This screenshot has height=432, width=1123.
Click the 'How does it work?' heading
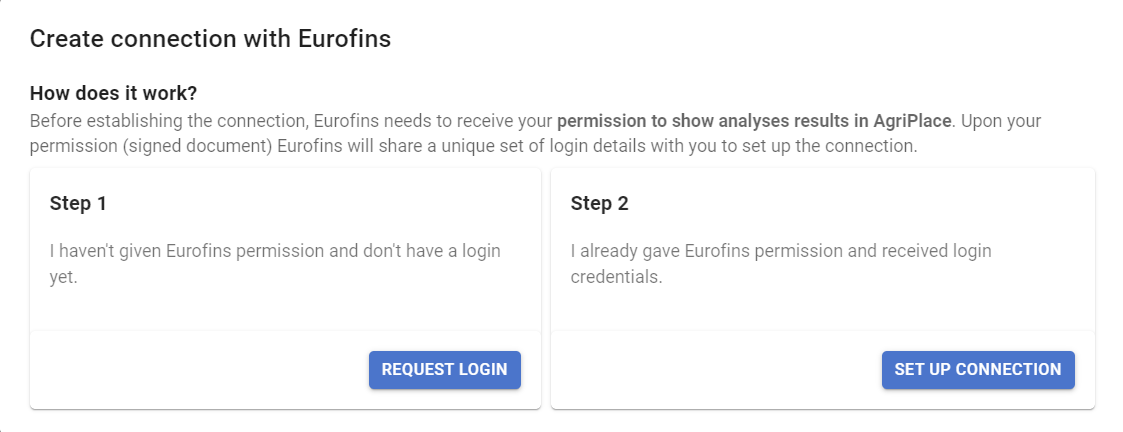[x=113, y=93]
